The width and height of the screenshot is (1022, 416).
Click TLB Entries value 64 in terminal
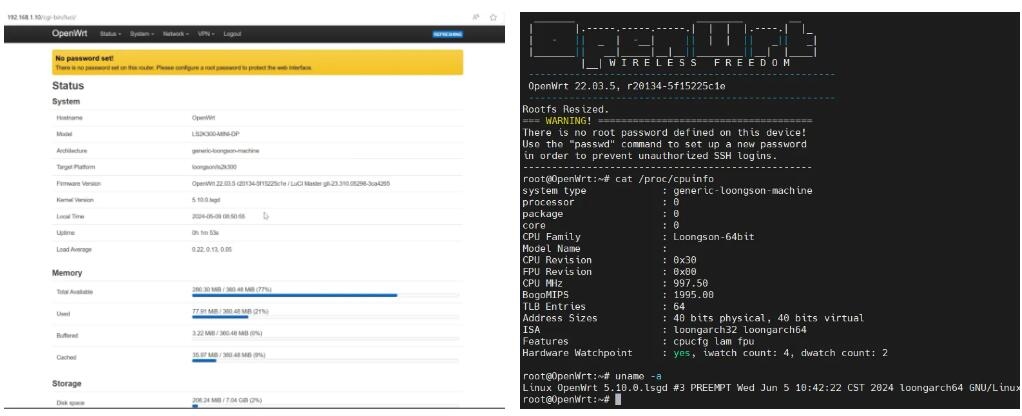[679, 306]
